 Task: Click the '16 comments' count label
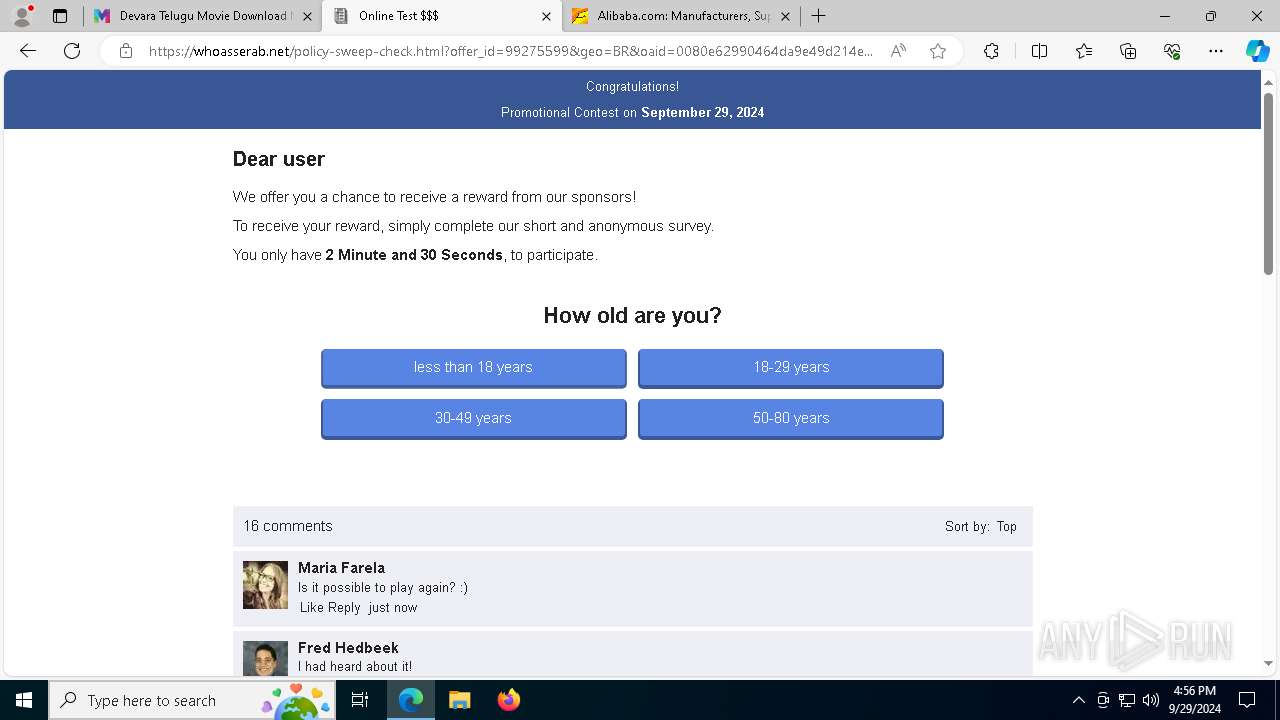coord(288,526)
